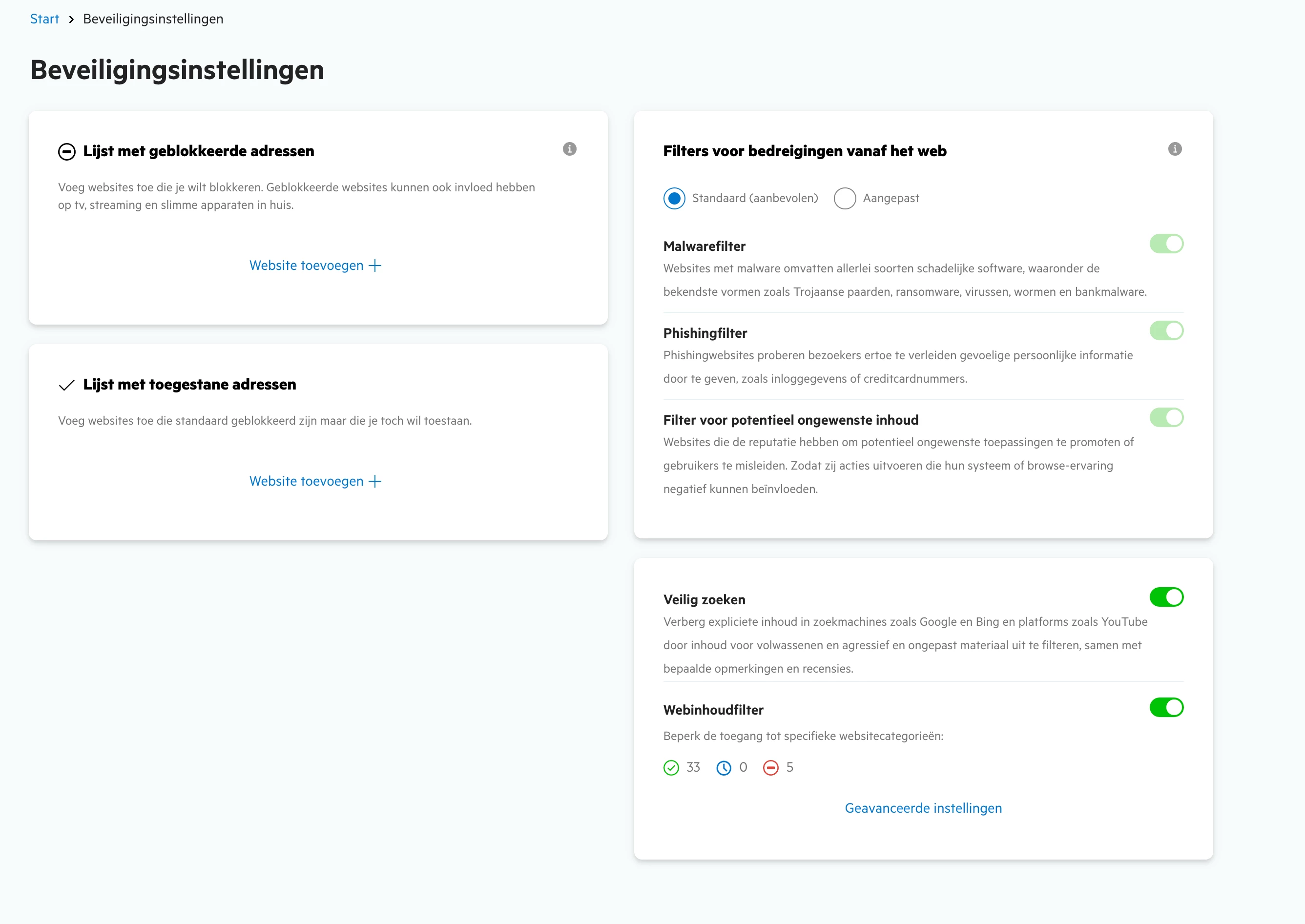Click breadcrumb chevron separator after Start
1305x924 pixels.
coord(71,20)
